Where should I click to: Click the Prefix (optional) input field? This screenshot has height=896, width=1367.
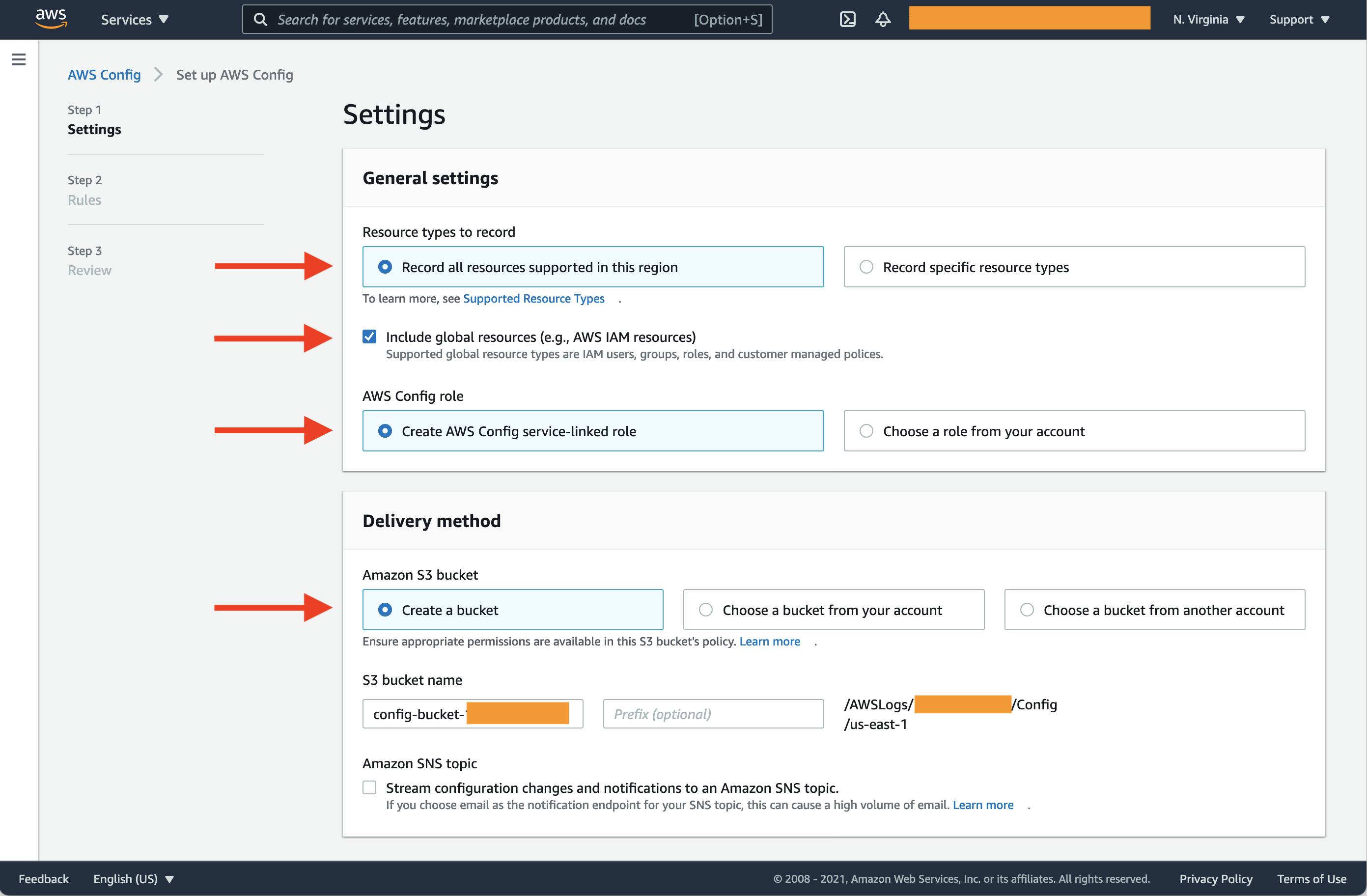click(x=713, y=714)
